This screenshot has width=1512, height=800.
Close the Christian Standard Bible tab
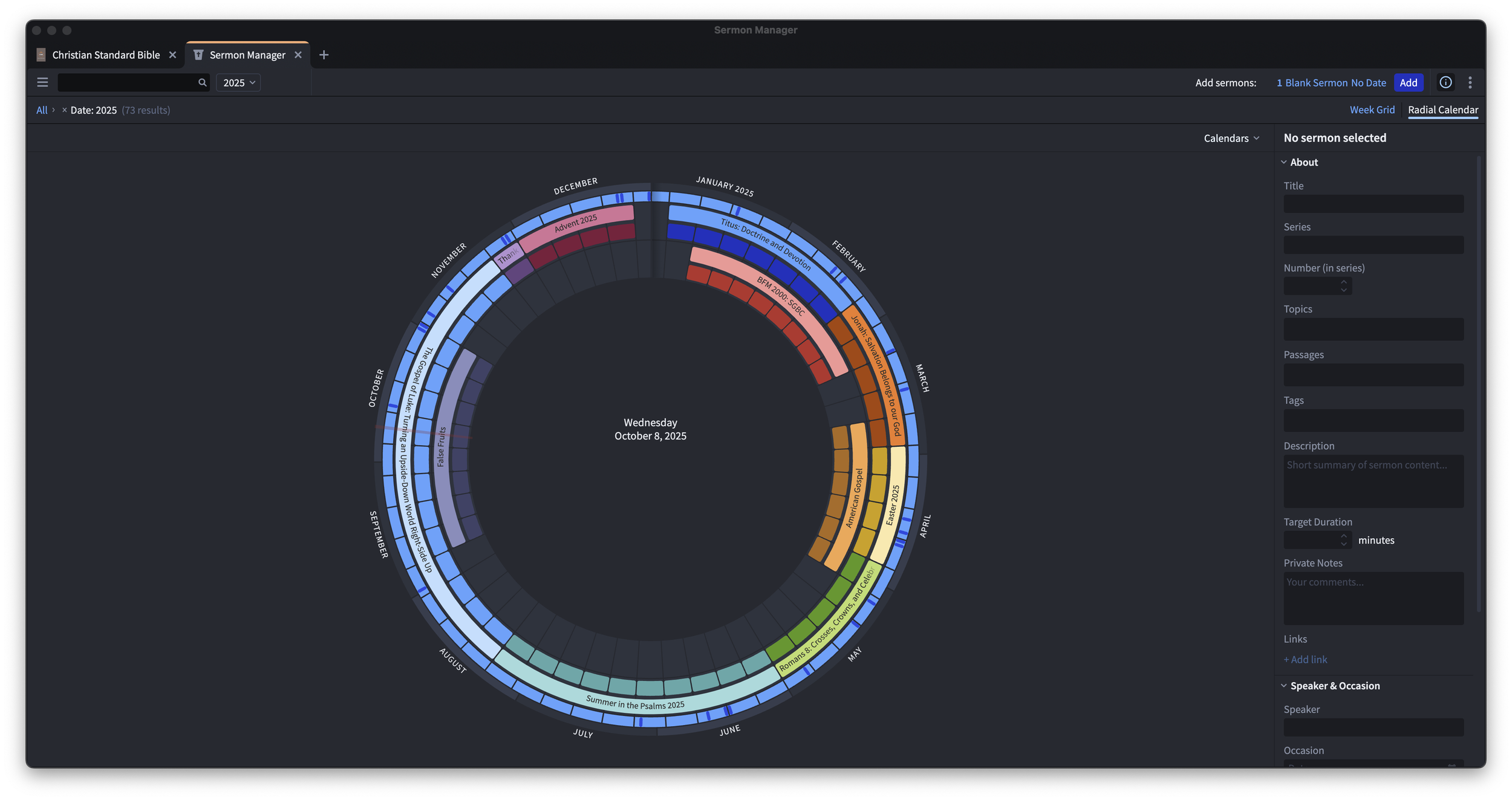tap(173, 55)
